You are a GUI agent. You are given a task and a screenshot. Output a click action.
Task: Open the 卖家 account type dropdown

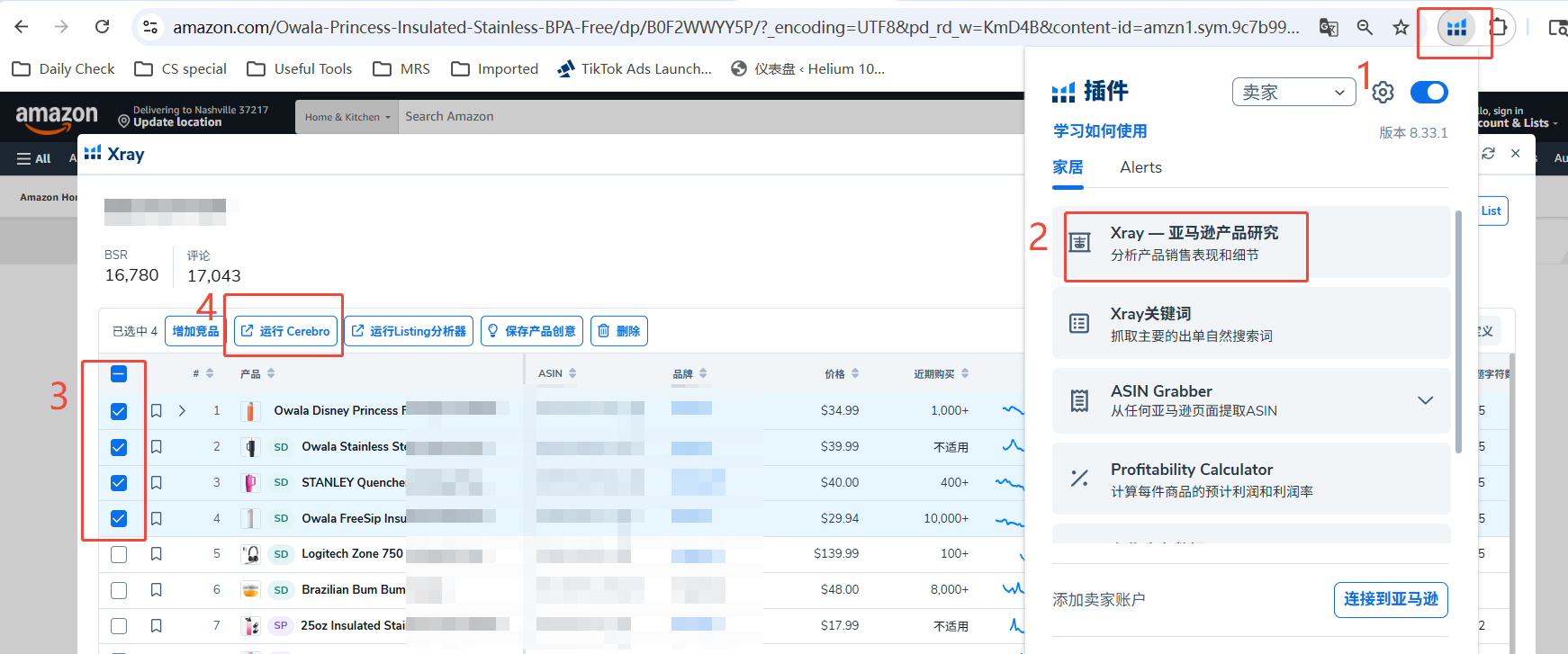[1293, 93]
